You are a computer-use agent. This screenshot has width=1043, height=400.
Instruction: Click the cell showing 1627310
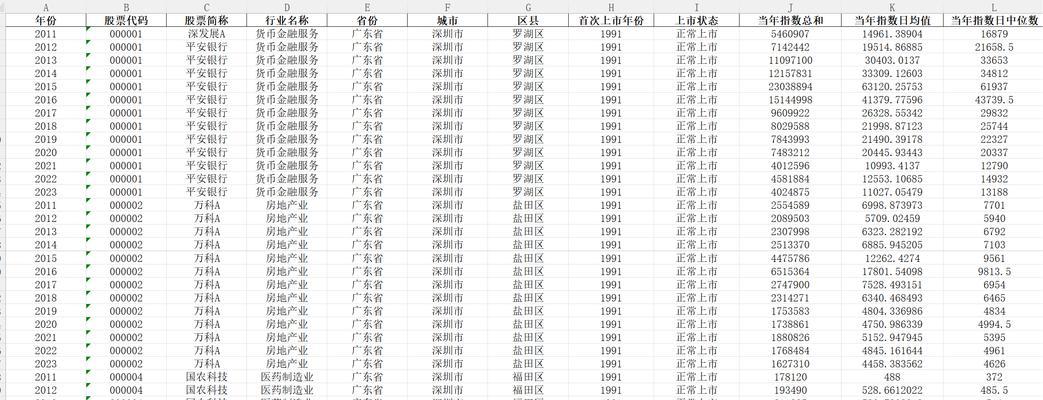click(790, 364)
